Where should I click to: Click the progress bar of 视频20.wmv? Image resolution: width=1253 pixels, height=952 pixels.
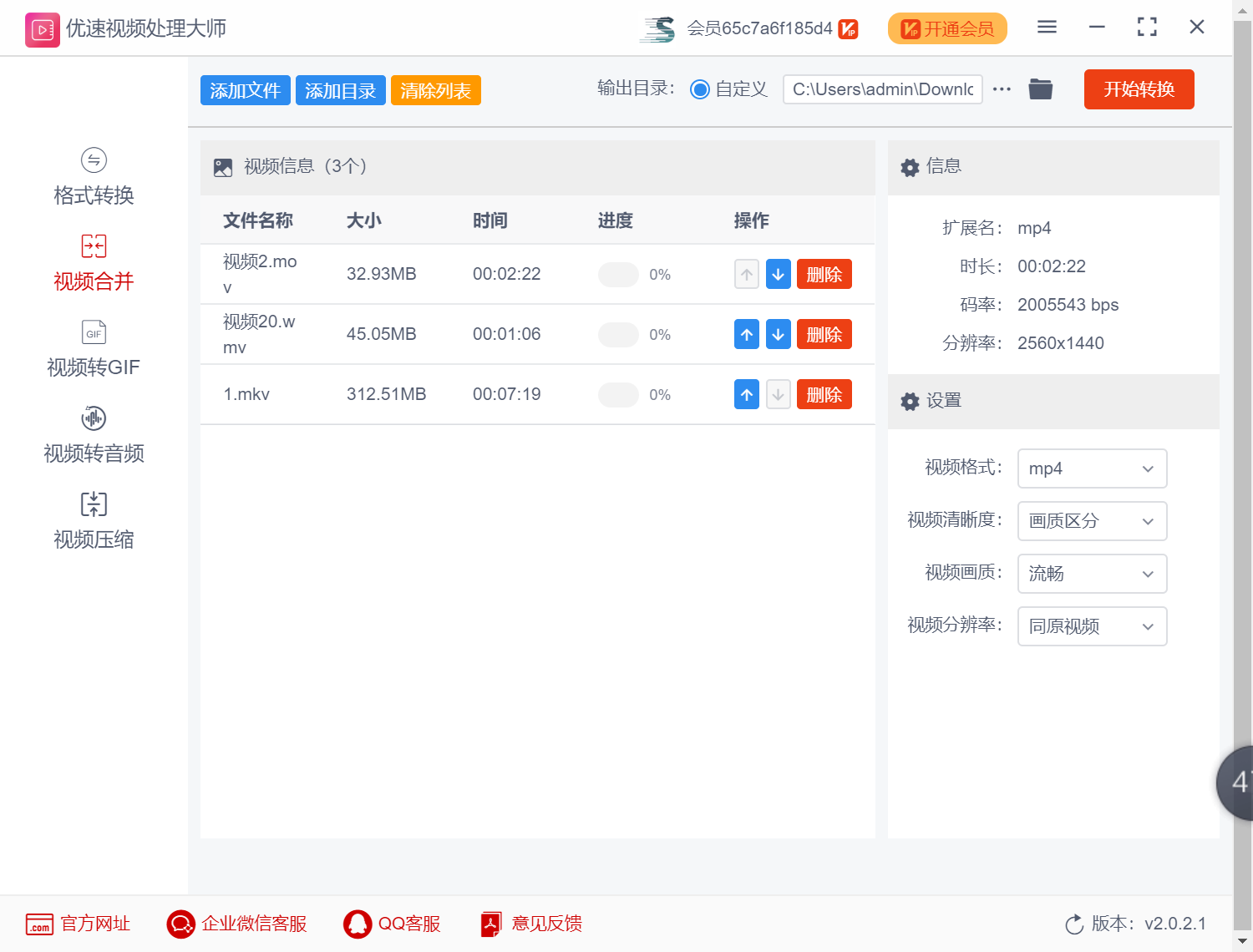pos(618,335)
